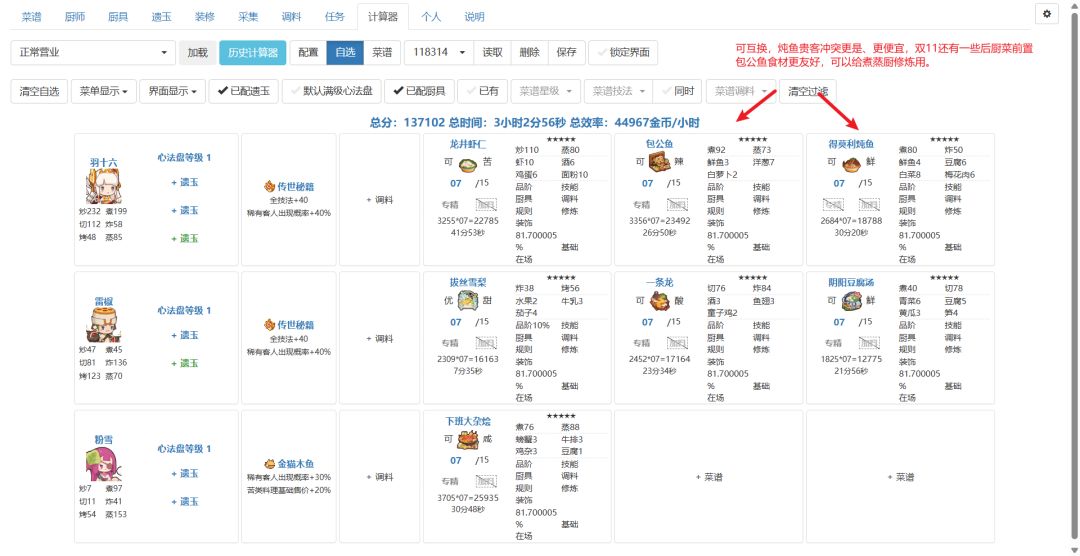Click the 清空自选 button
The image size is (1080, 556).
[x=39, y=91]
